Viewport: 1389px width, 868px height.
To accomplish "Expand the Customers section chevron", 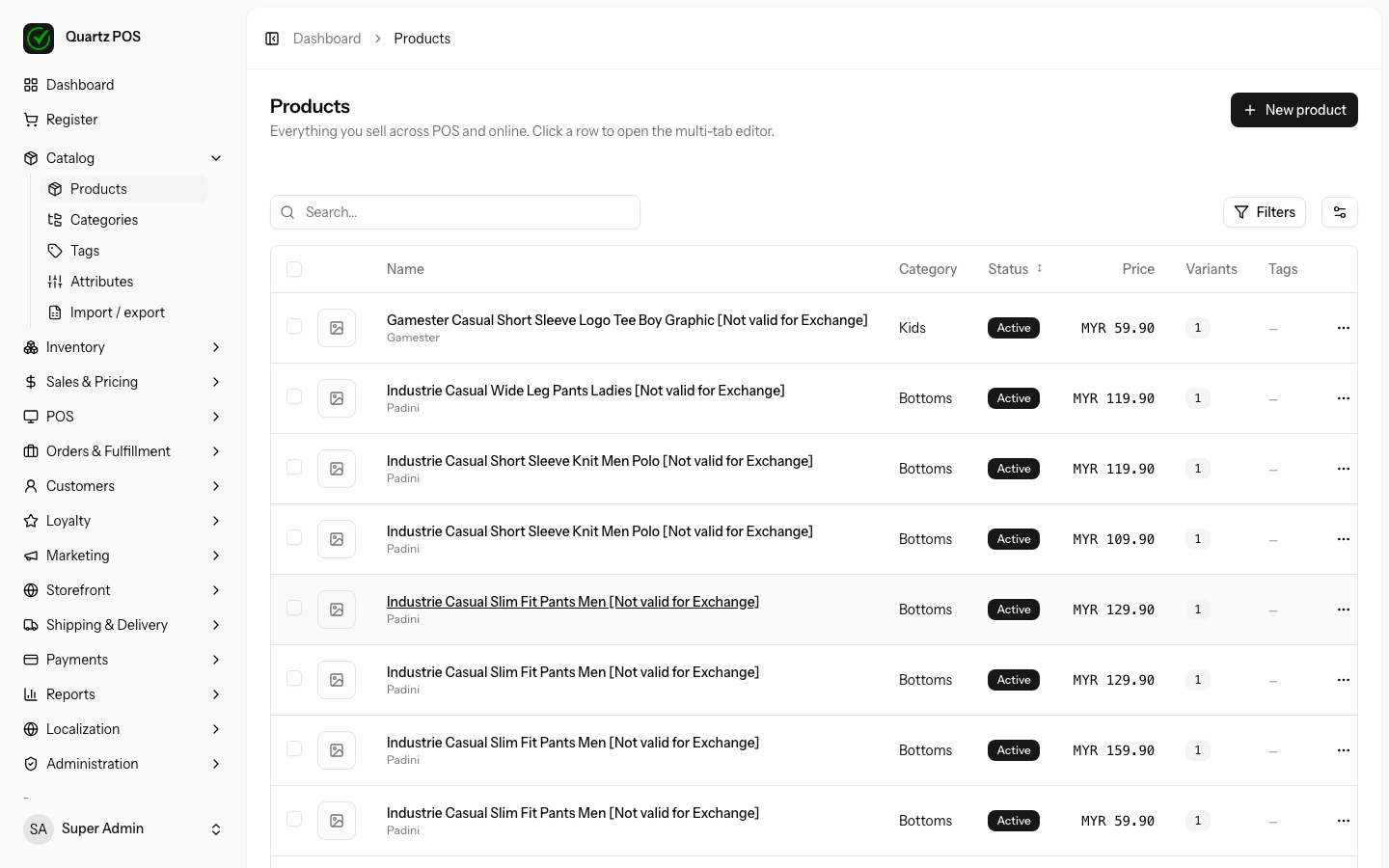I will (216, 486).
